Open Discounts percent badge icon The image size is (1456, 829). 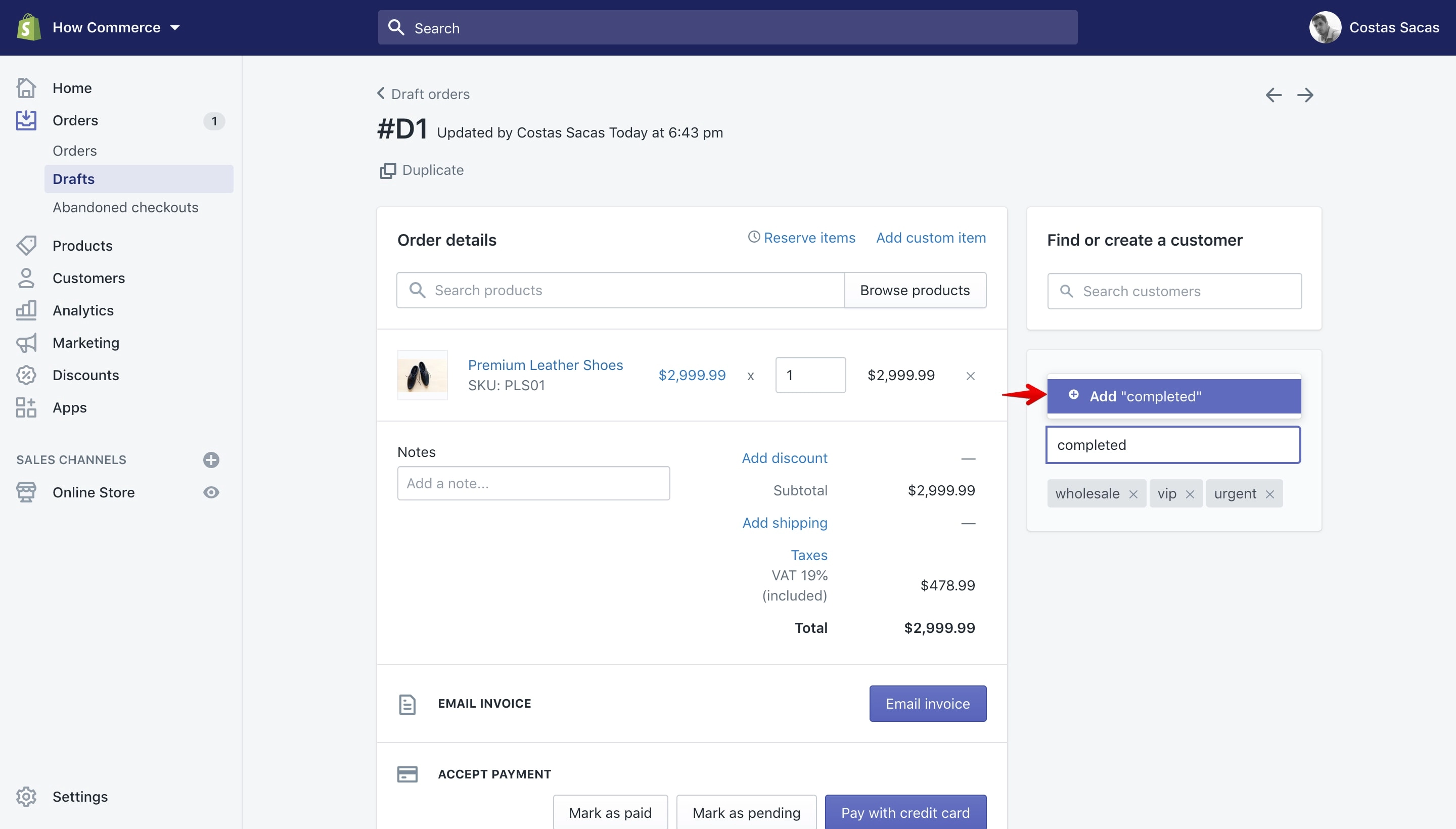(x=26, y=375)
